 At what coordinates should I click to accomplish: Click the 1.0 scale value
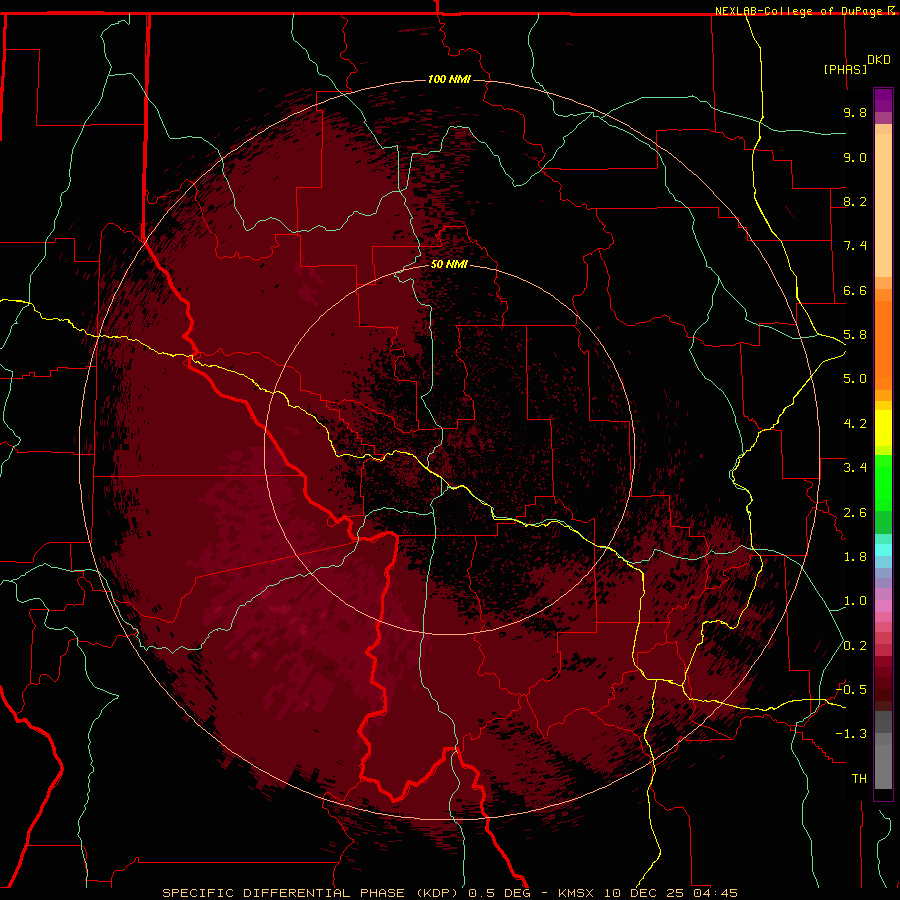[855, 601]
